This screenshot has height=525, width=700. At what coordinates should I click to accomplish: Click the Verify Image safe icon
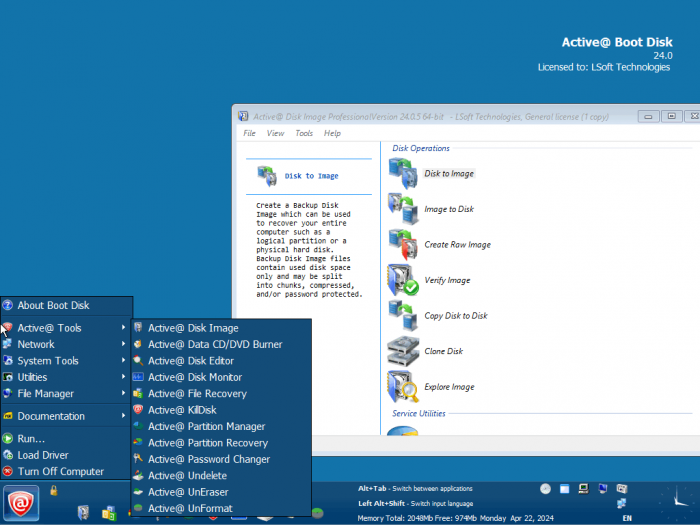coord(403,280)
